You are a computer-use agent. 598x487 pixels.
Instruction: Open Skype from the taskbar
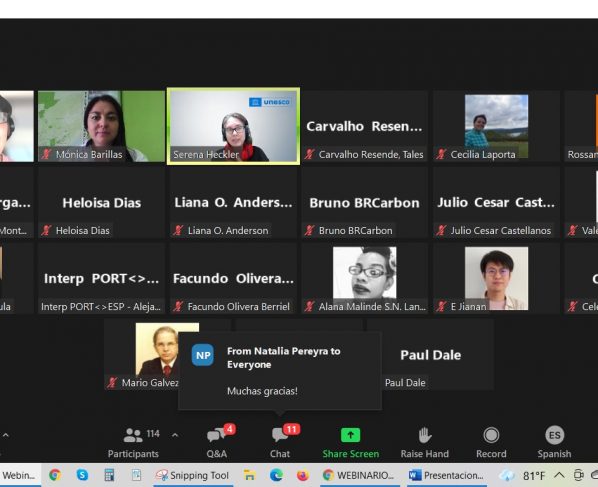(82, 475)
